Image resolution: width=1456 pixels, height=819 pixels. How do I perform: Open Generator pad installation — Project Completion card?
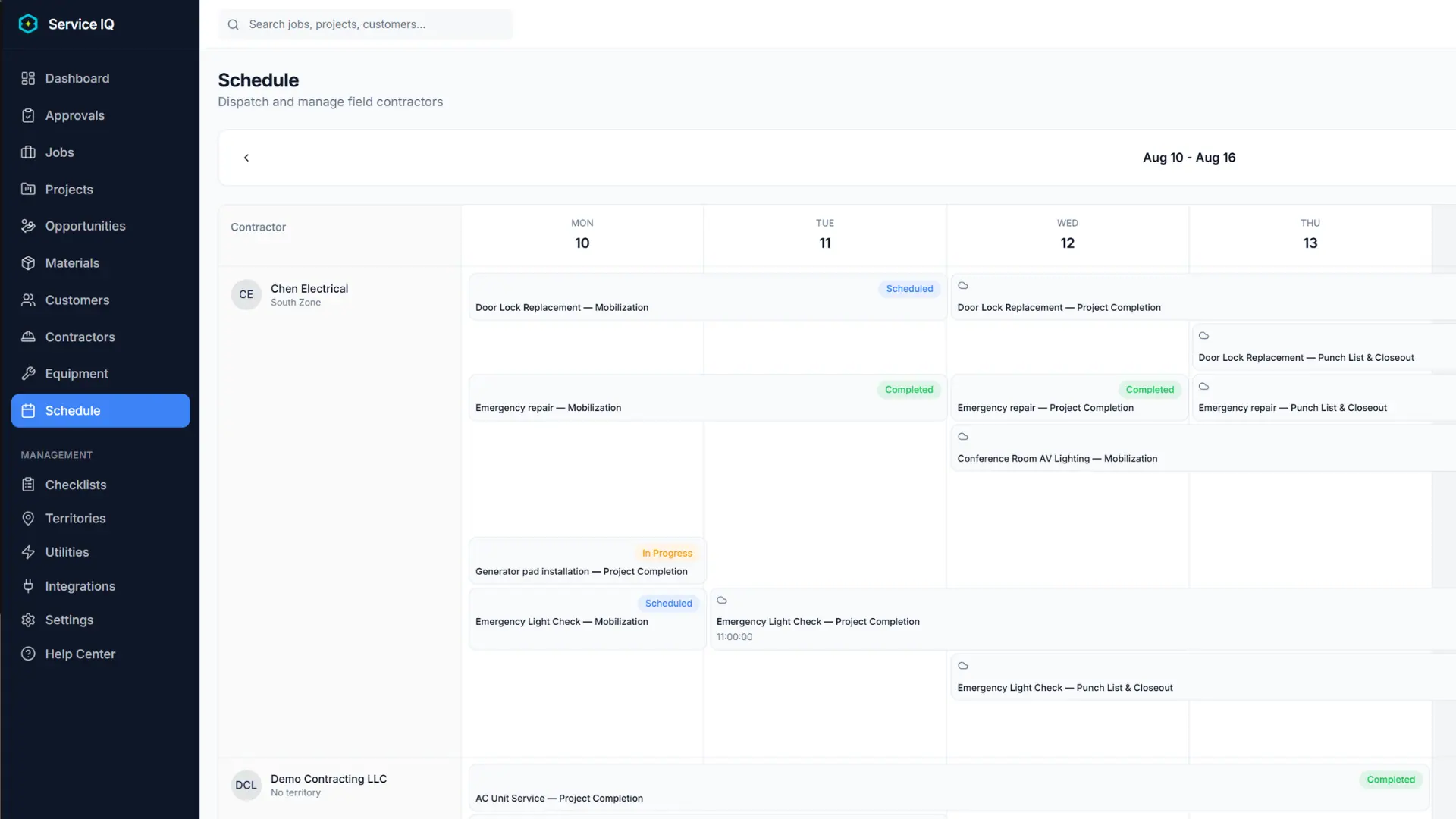tap(588, 561)
